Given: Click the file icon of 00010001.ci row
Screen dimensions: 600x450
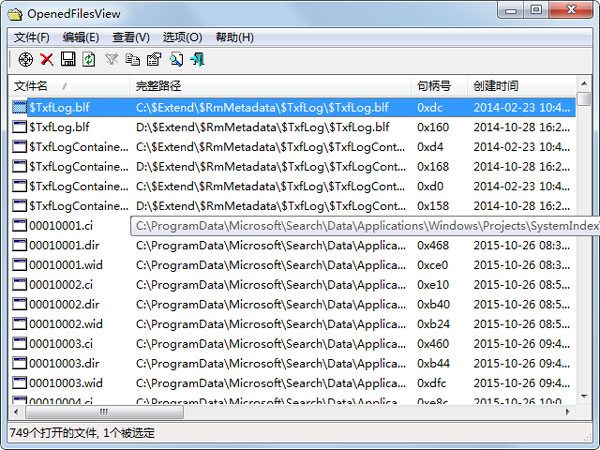Looking at the screenshot, I should [20, 225].
